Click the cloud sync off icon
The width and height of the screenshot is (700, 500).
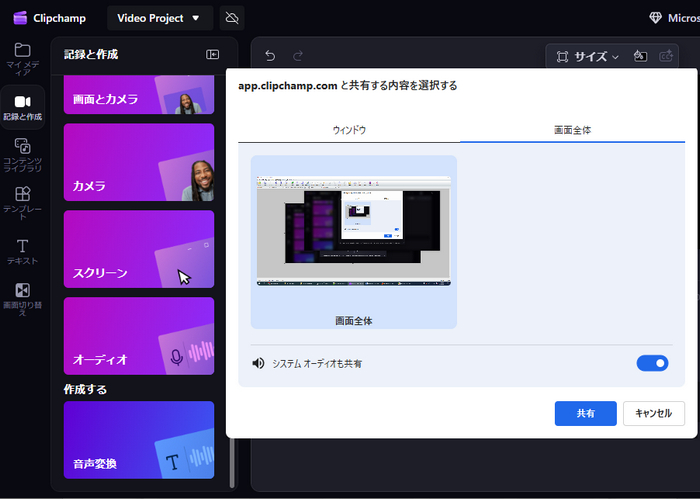coord(232,18)
